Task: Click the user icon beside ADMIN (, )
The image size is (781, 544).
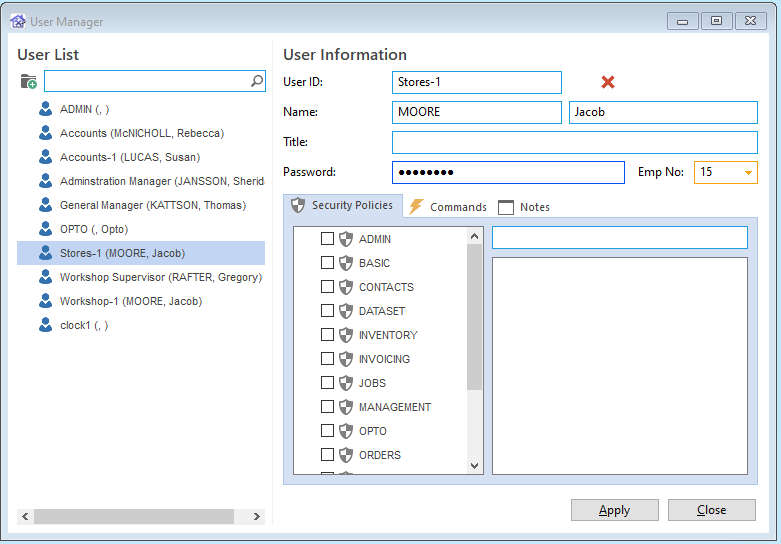Action: (45, 109)
